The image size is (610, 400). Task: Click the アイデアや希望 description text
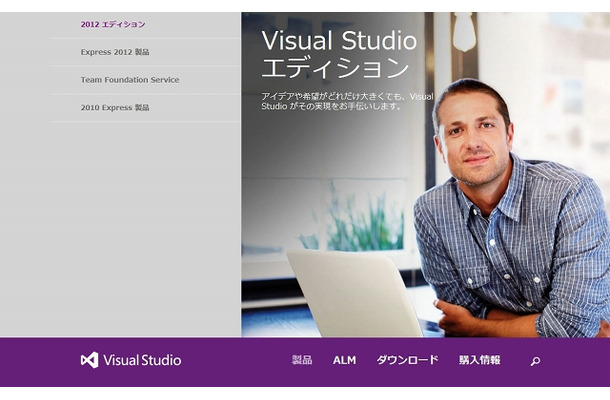pyautogui.click(x=347, y=101)
